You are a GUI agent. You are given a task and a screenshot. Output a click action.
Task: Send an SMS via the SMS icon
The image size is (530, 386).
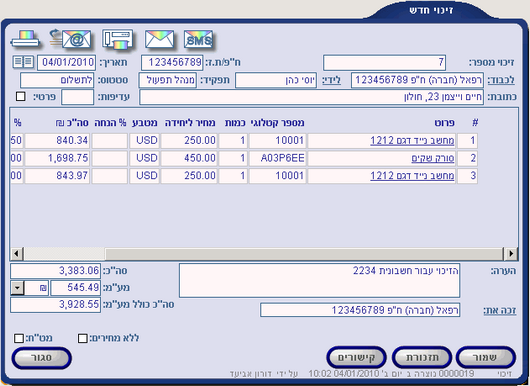[198, 39]
